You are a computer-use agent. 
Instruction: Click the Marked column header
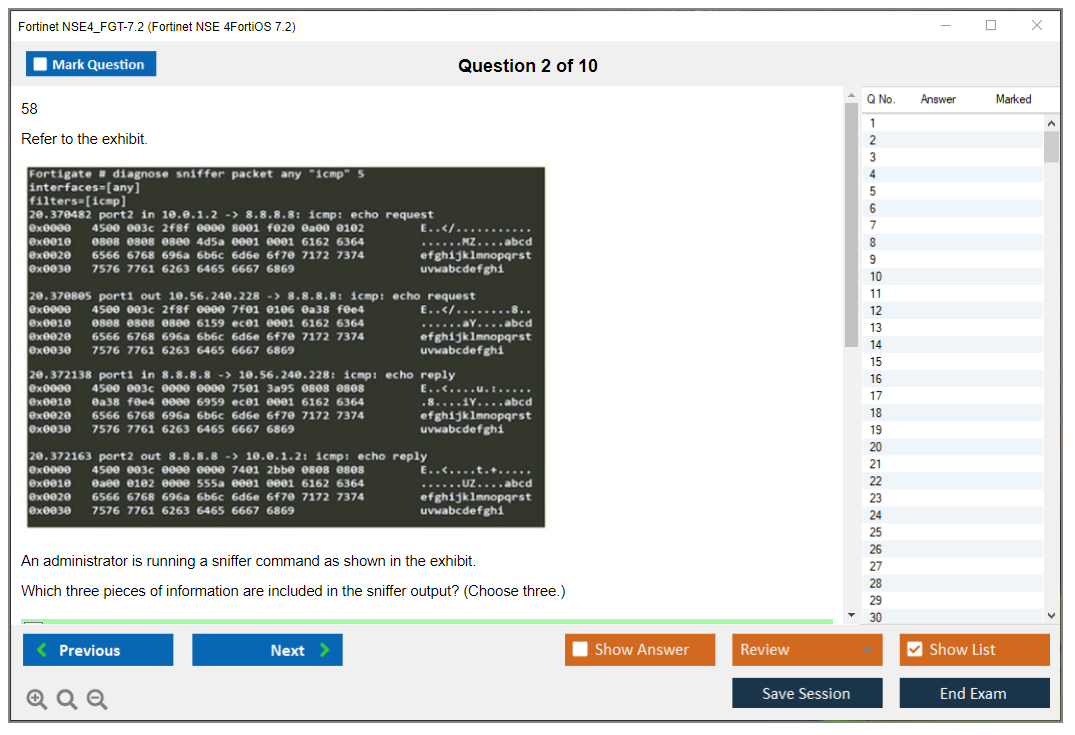pos(1013,99)
